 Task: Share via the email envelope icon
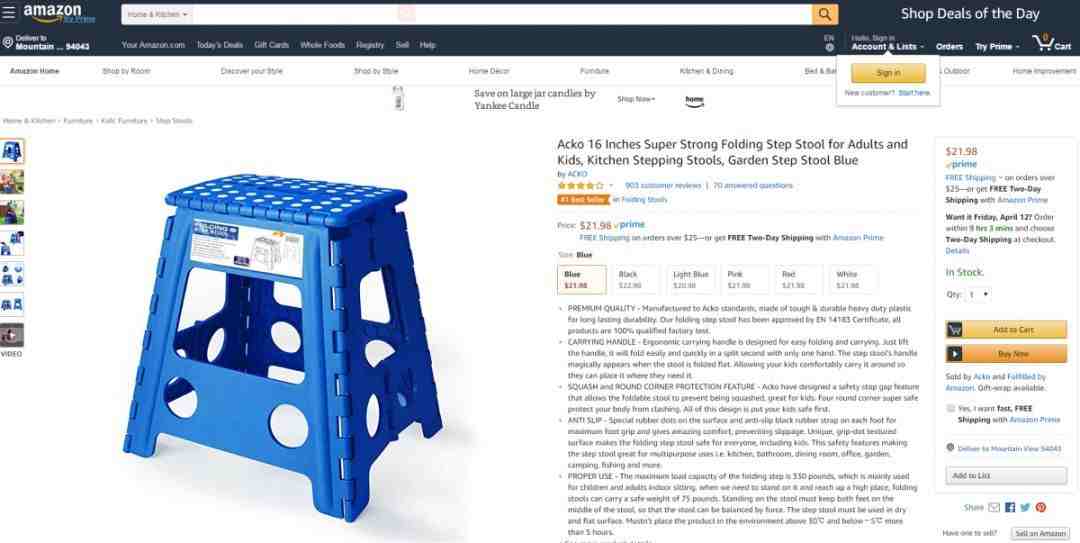click(x=994, y=507)
